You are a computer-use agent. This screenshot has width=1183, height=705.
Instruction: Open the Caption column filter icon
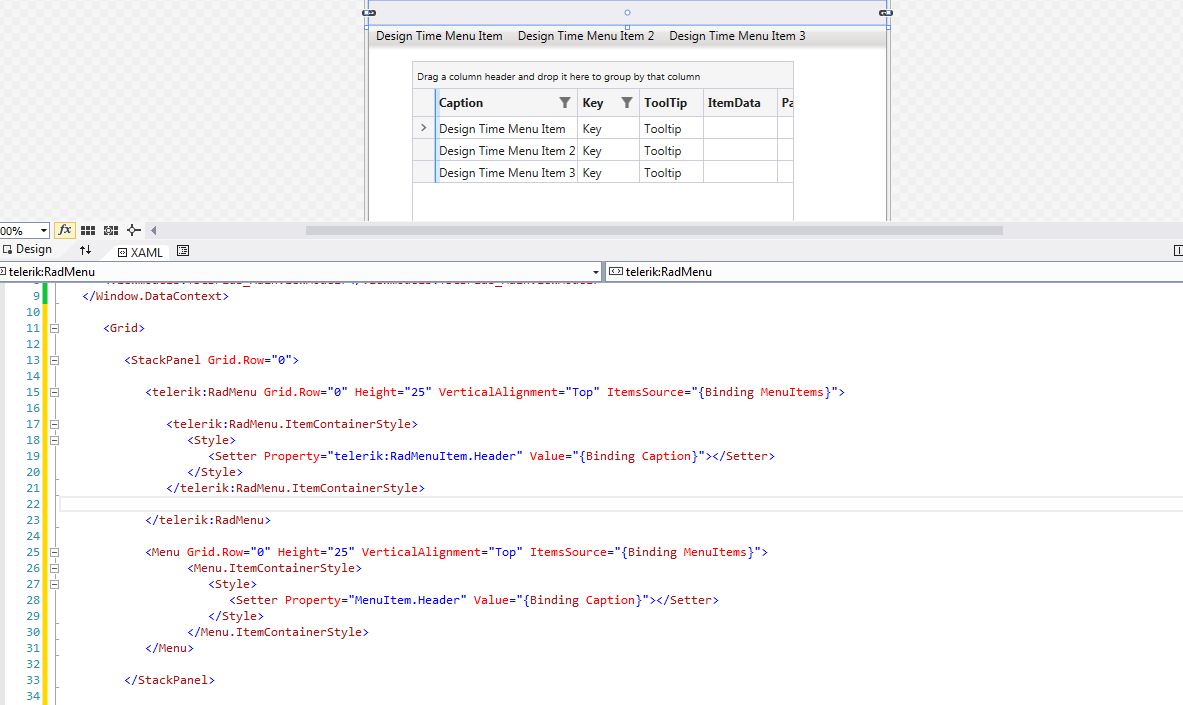click(564, 103)
